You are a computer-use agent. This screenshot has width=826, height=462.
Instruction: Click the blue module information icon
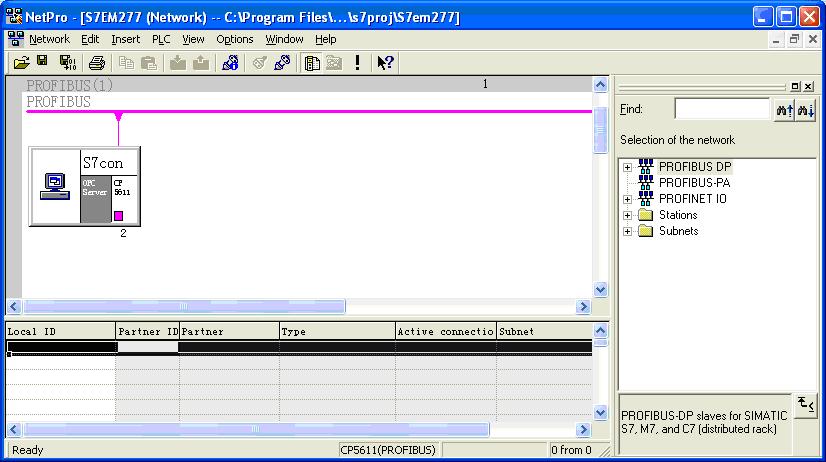pyautogui.click(x=230, y=63)
